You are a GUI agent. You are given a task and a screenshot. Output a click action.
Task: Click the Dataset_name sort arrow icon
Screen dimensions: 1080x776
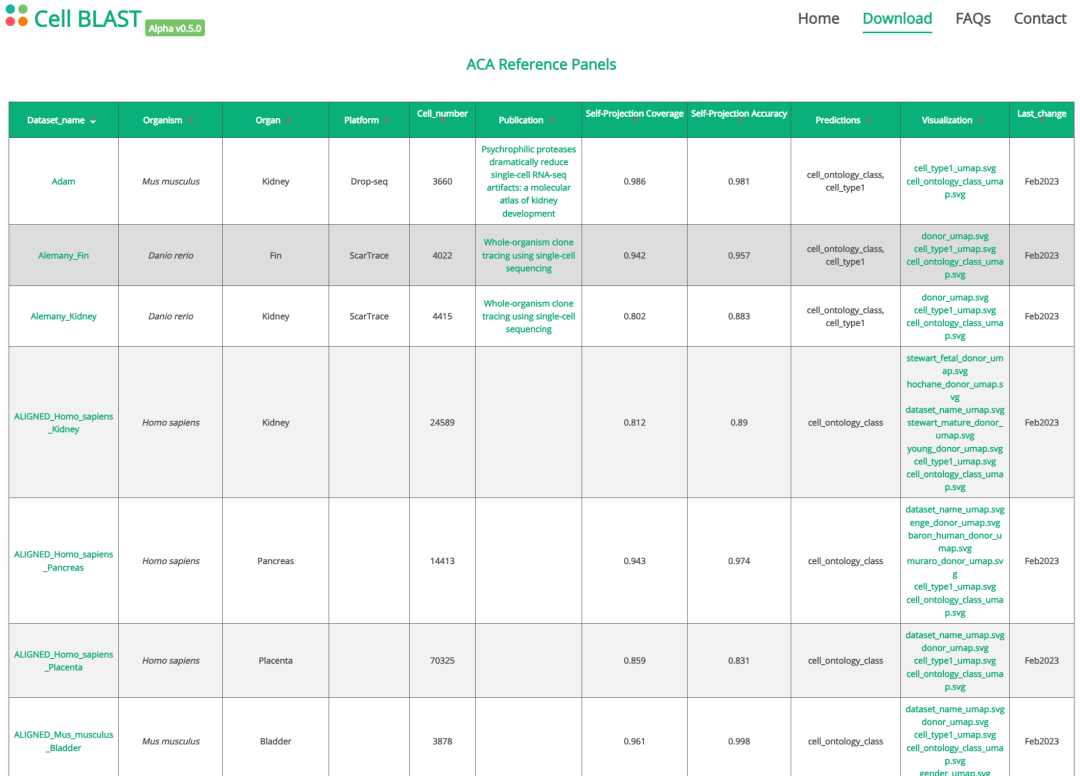[93, 121]
